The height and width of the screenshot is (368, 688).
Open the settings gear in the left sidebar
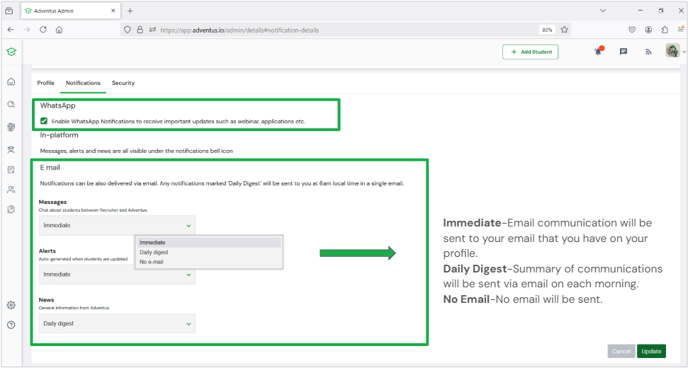pyautogui.click(x=11, y=305)
